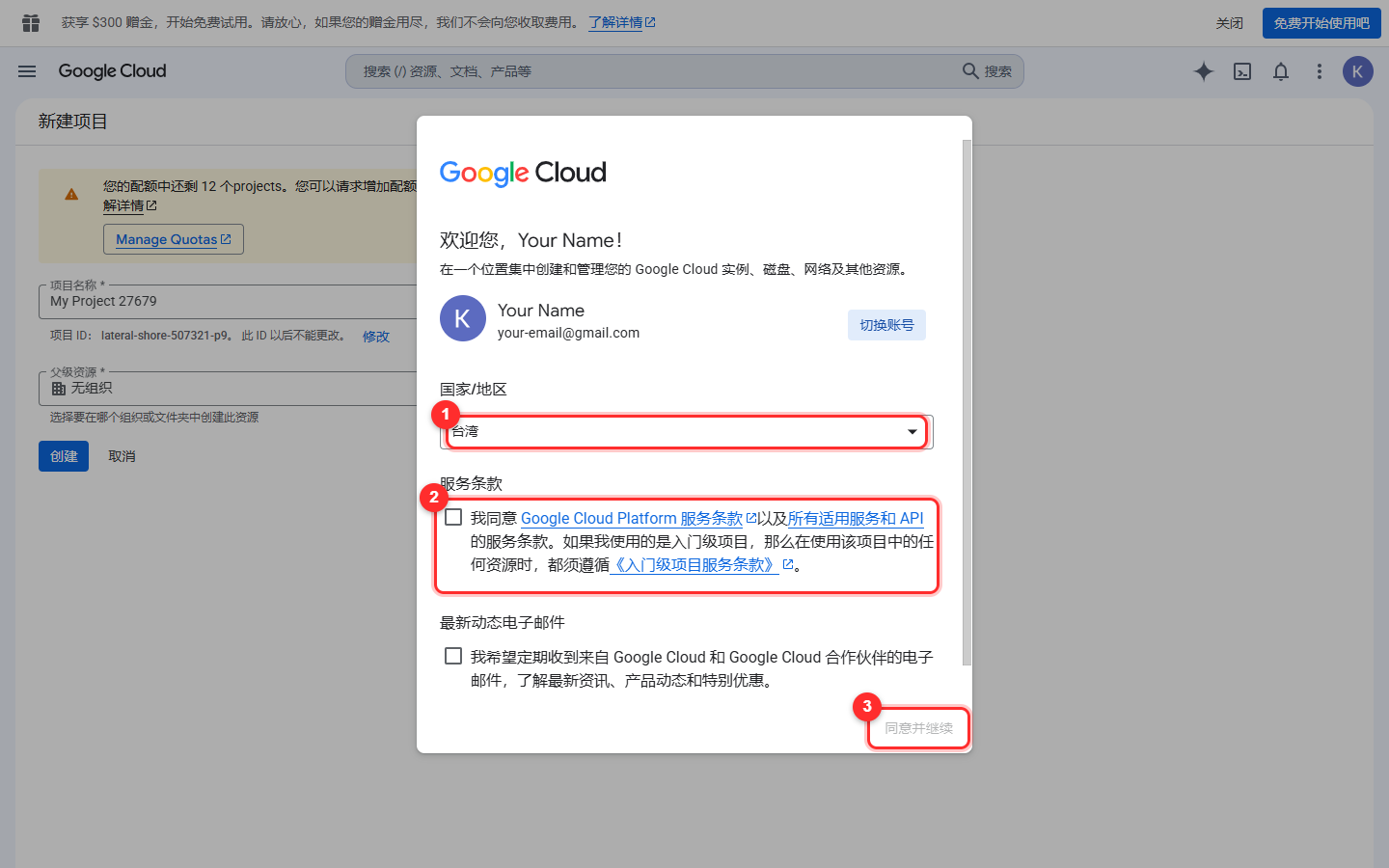Image resolution: width=1389 pixels, height=868 pixels.
Task: Click the gift box icon in banner
Action: coord(31,22)
